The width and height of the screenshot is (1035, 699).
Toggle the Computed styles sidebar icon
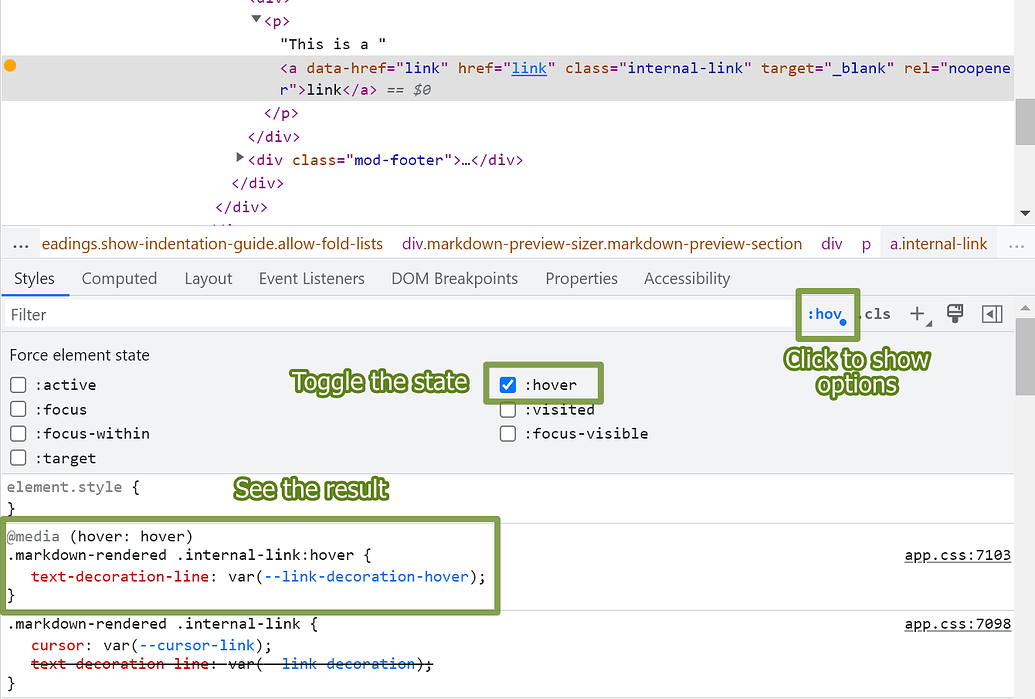pyautogui.click(x=992, y=313)
